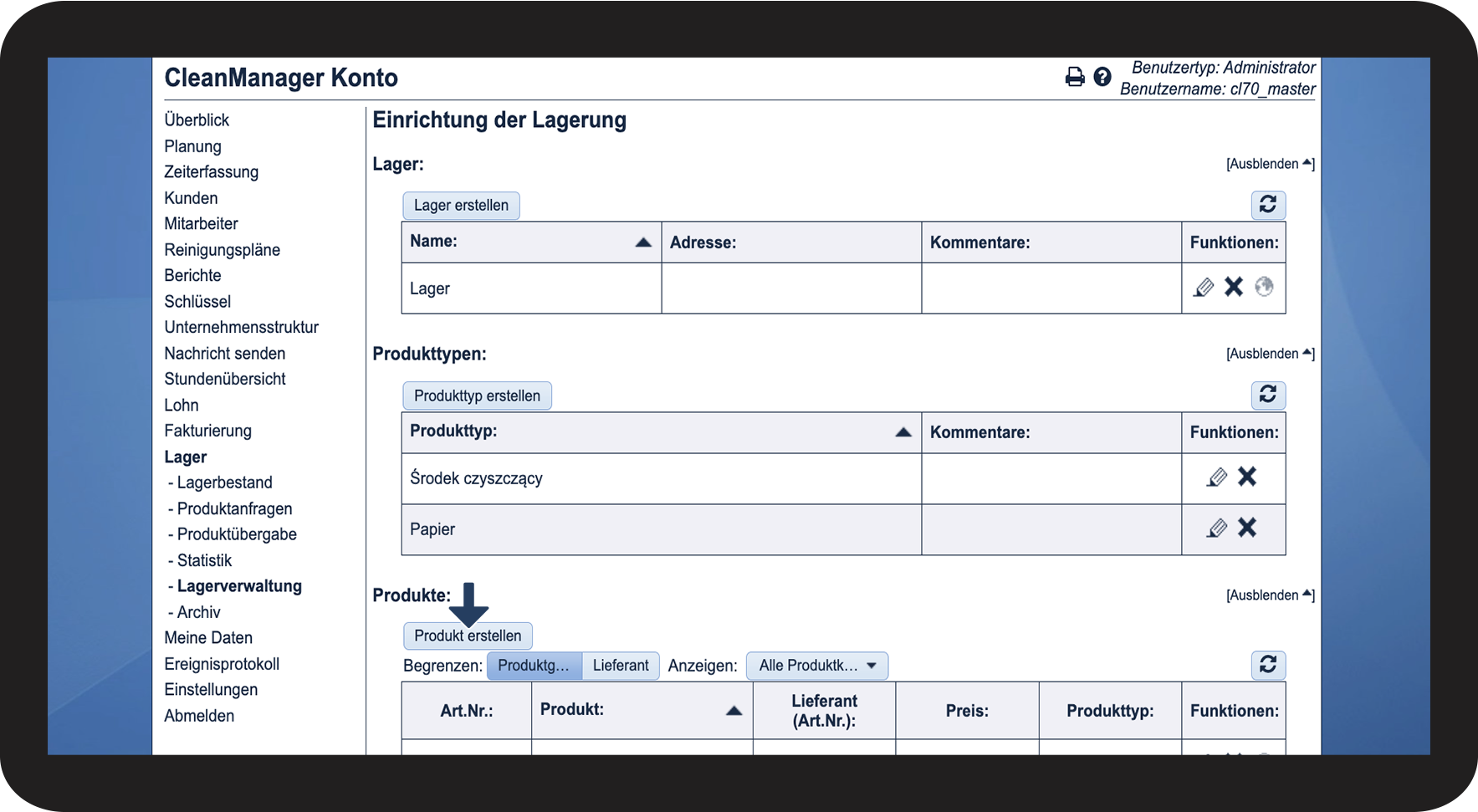Switch filter to Lieferant

coord(621,666)
